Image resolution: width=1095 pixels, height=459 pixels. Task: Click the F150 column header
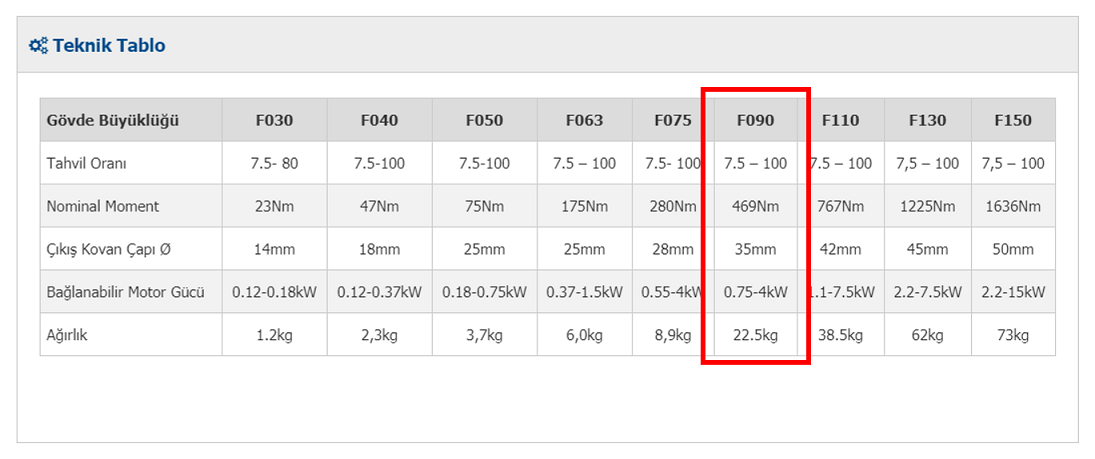[1013, 120]
